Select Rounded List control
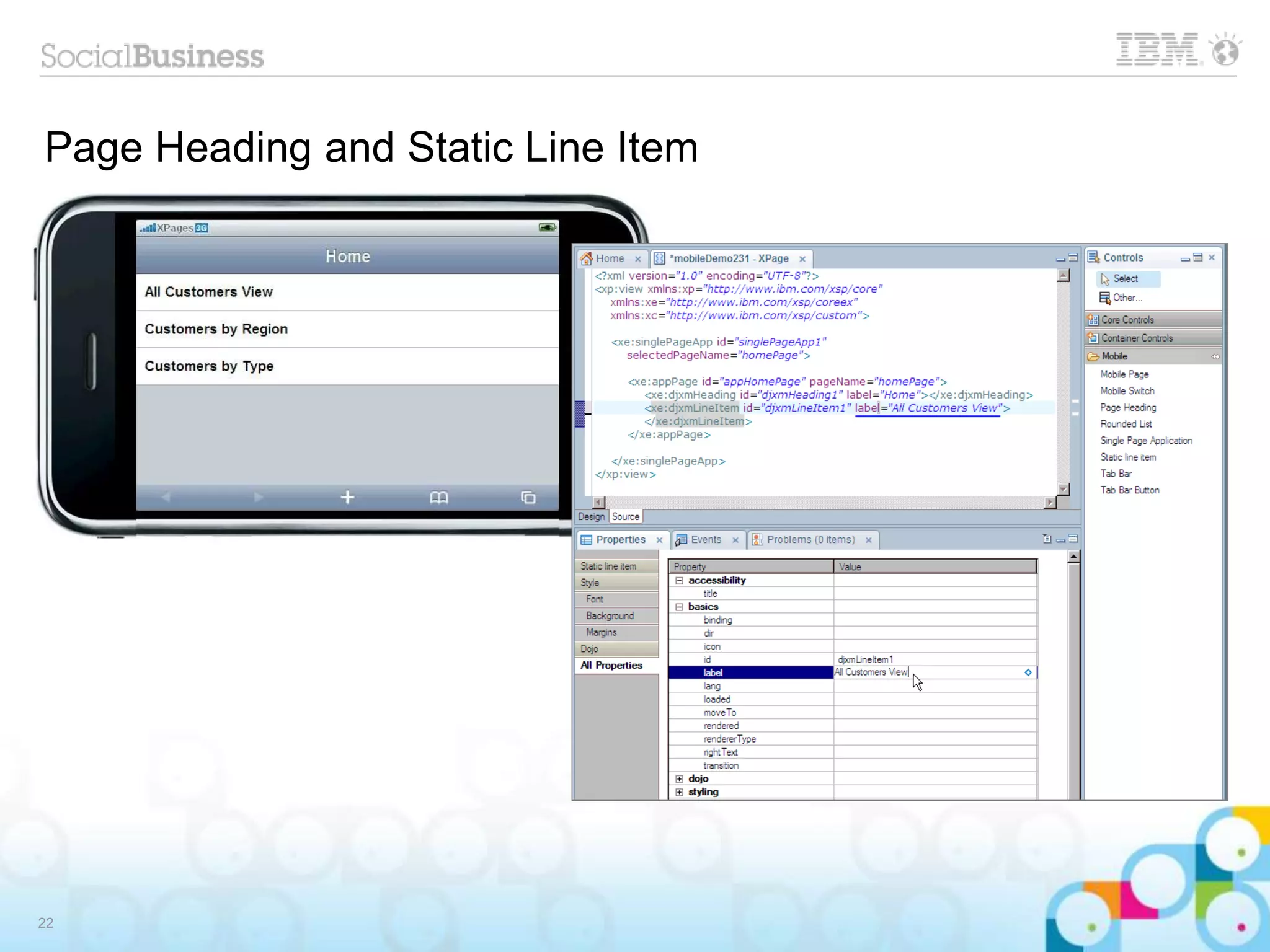This screenshot has width=1270, height=952. pyautogui.click(x=1126, y=424)
